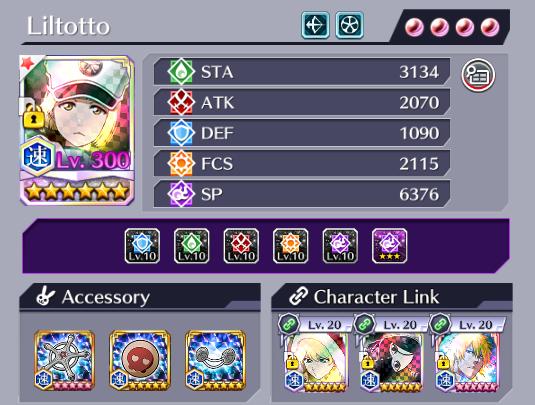
Task: Open the red skull pill accessory slot
Action: point(140,360)
